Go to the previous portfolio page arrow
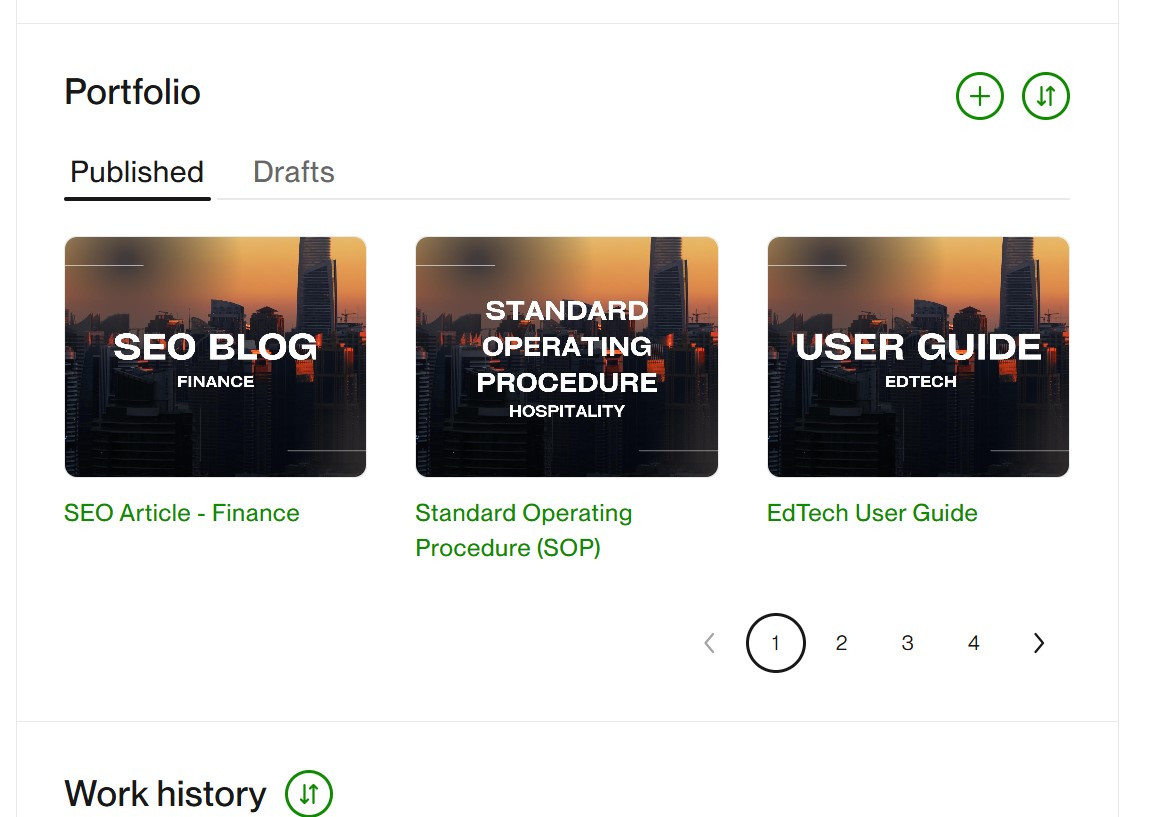 tap(709, 643)
